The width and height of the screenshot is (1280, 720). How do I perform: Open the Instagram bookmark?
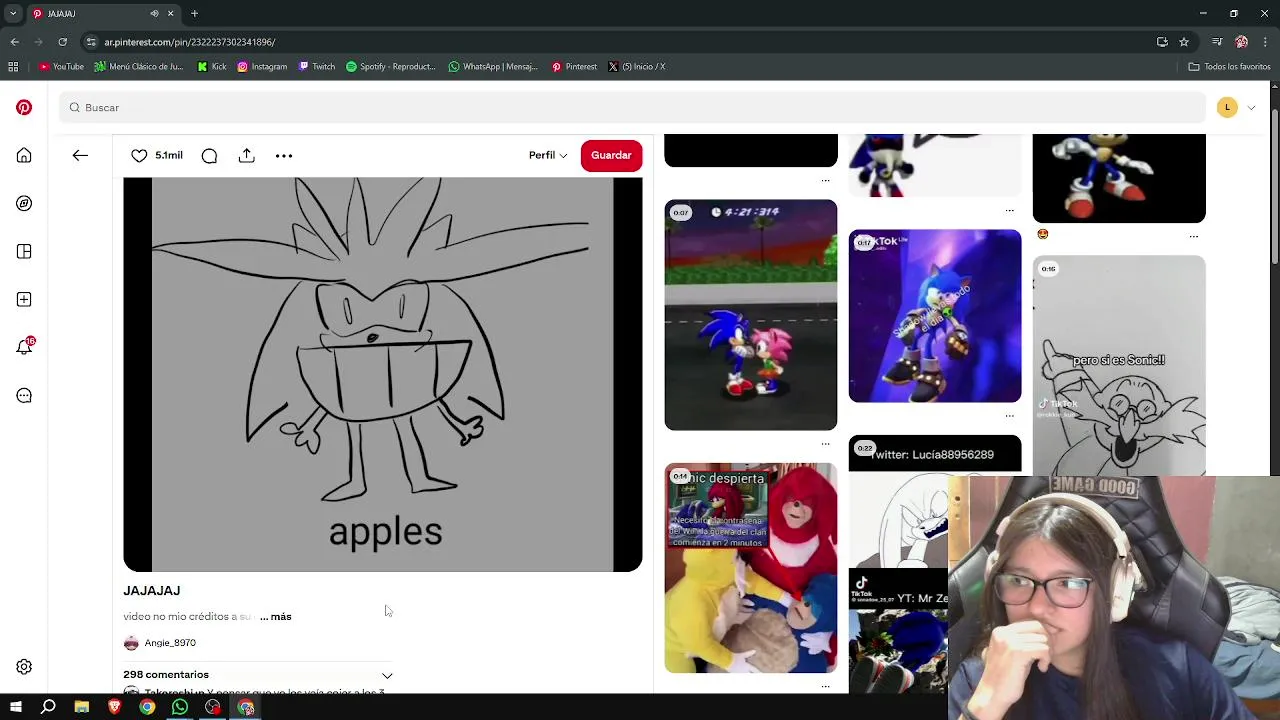tap(262, 67)
